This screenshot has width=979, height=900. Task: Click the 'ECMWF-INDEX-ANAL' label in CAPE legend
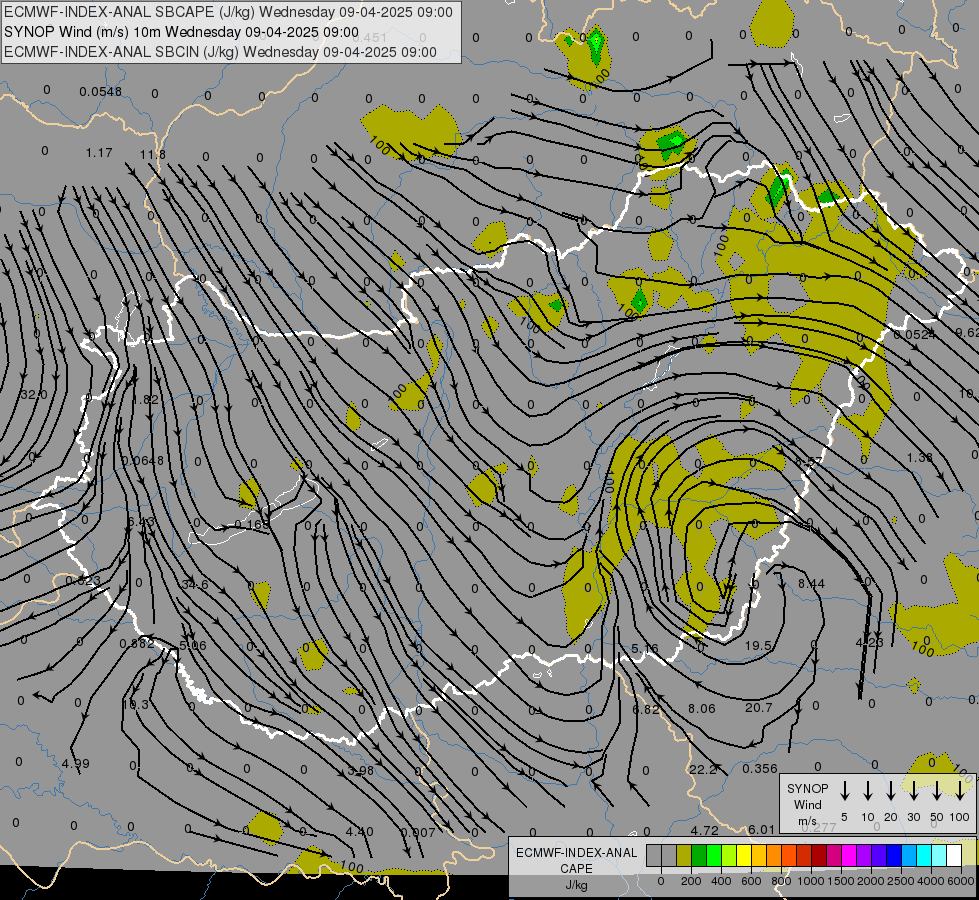tap(576, 853)
